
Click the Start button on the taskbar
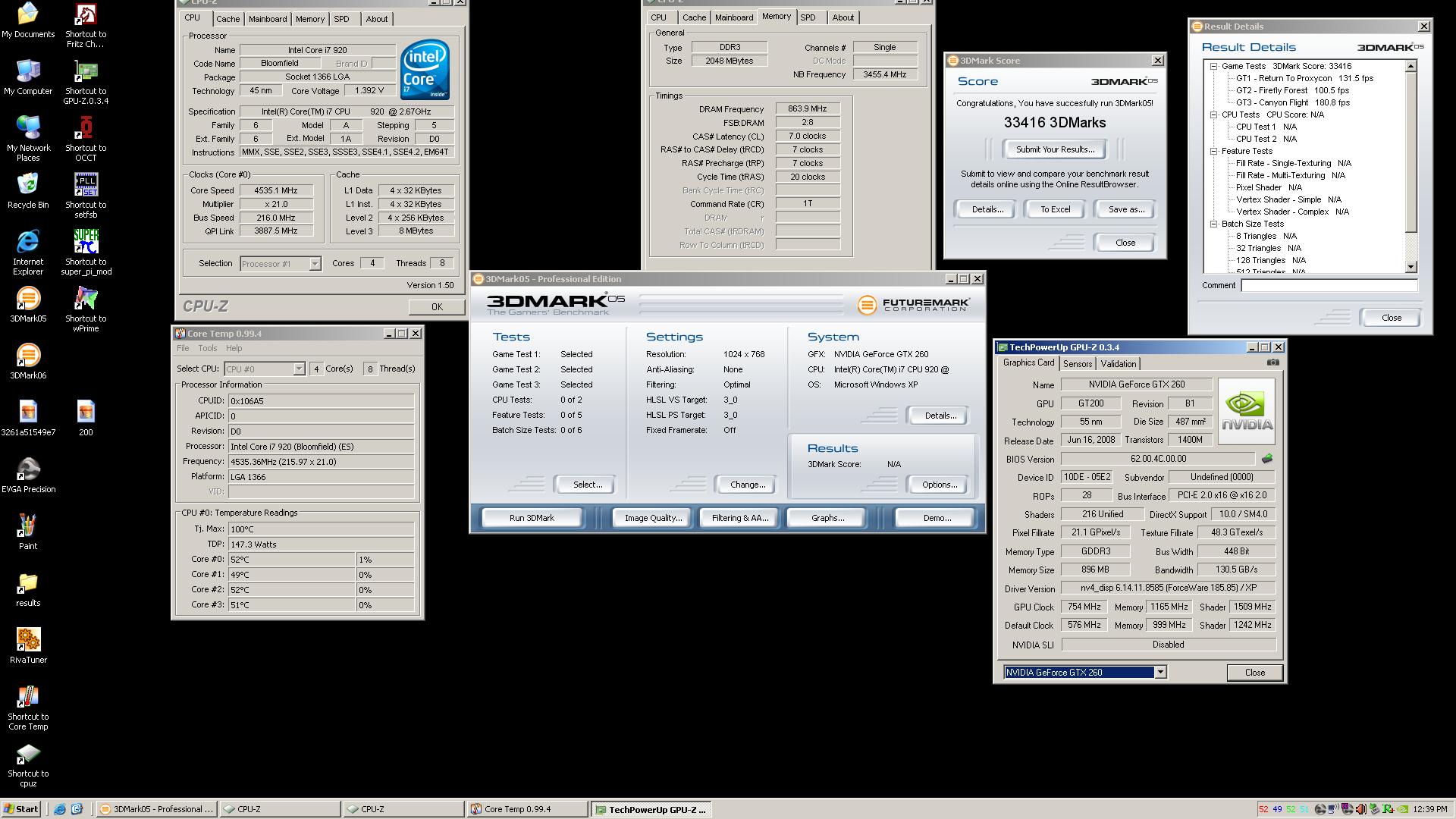click(21, 809)
